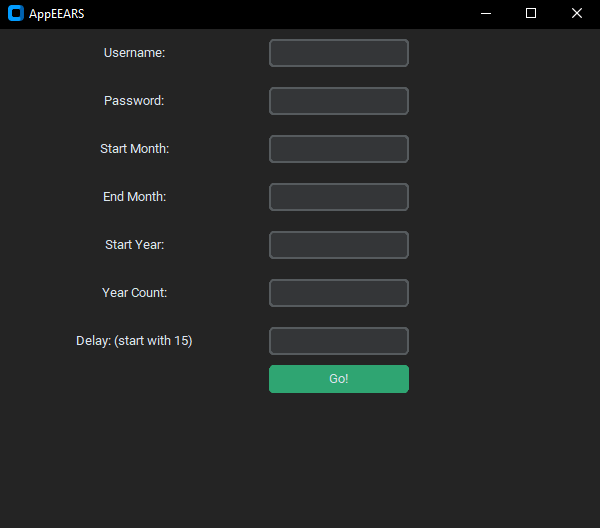This screenshot has width=600, height=528.
Task: Click the 'Year Count:' label
Action: (x=134, y=293)
